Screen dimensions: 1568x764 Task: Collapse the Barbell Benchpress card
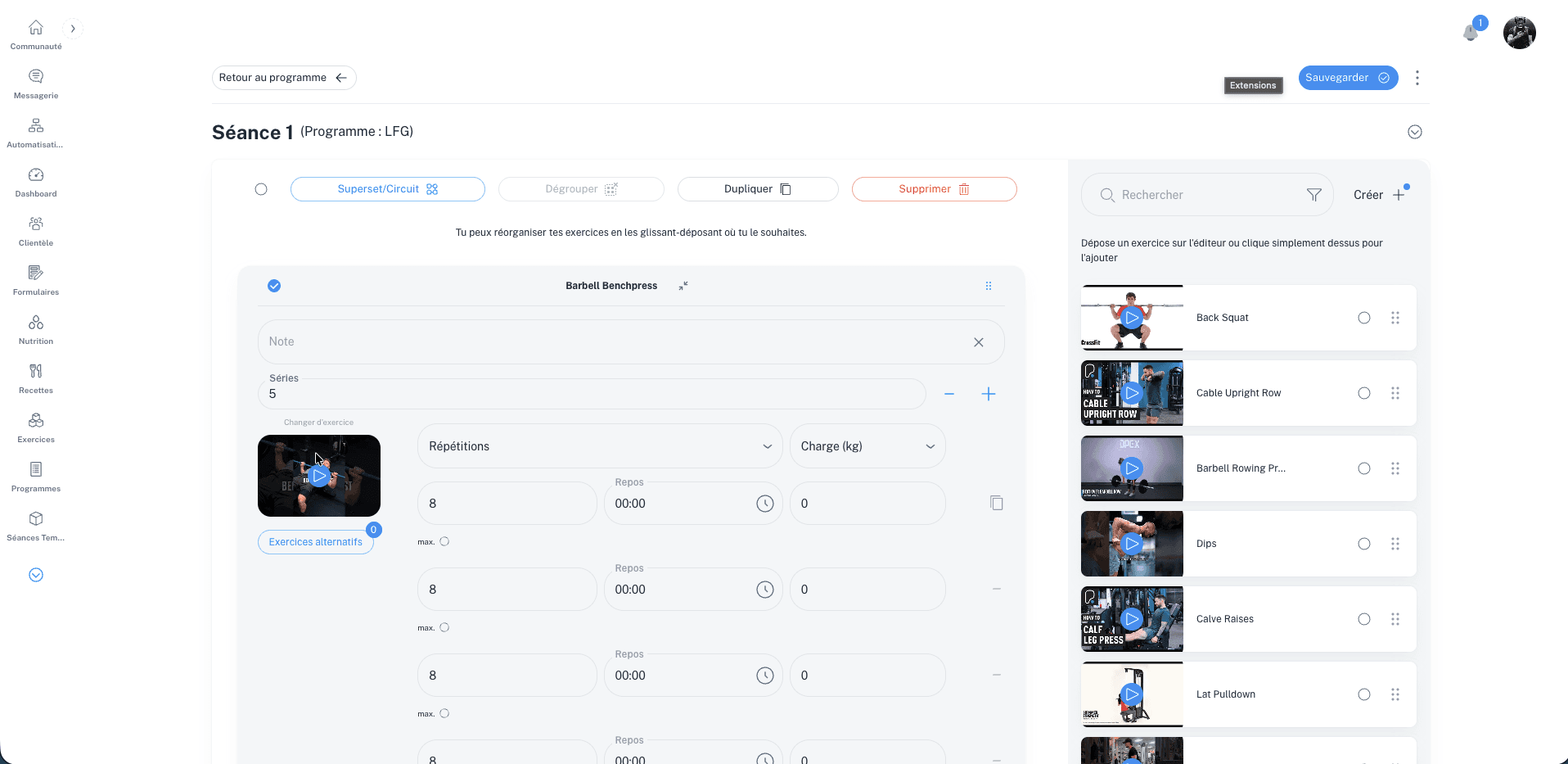click(x=683, y=286)
